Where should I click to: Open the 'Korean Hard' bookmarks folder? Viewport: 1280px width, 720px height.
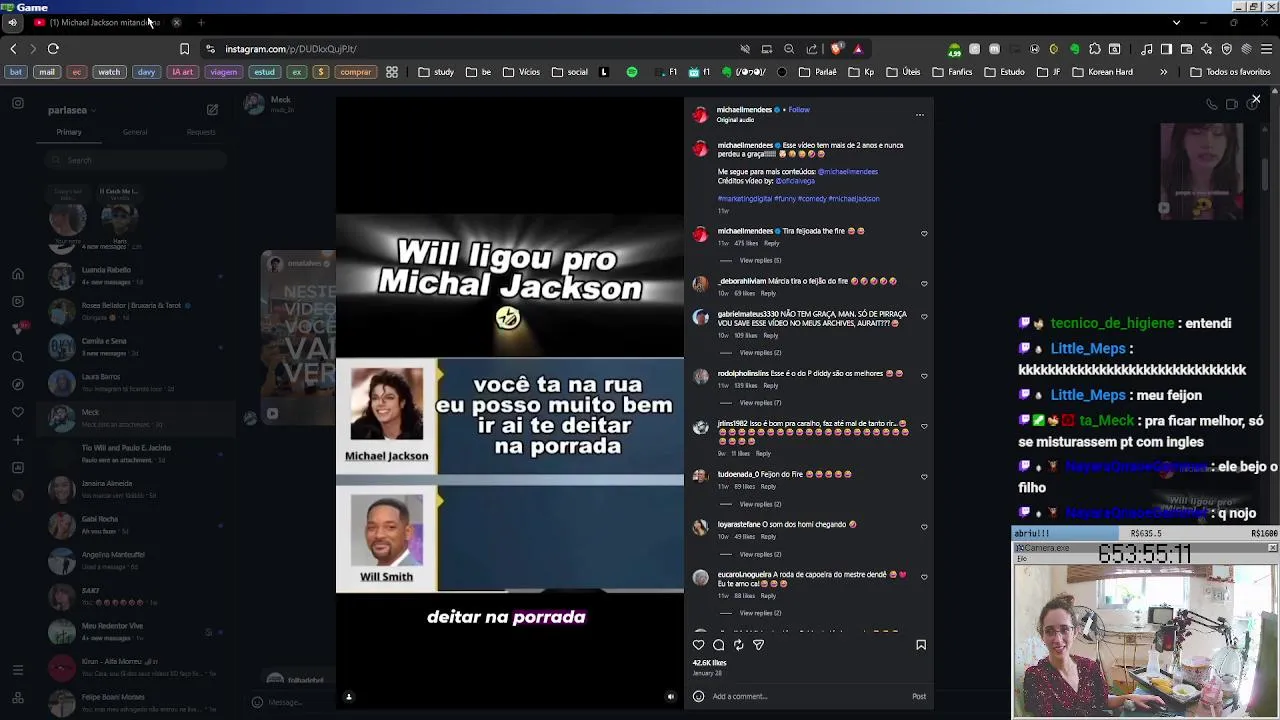coord(1103,72)
